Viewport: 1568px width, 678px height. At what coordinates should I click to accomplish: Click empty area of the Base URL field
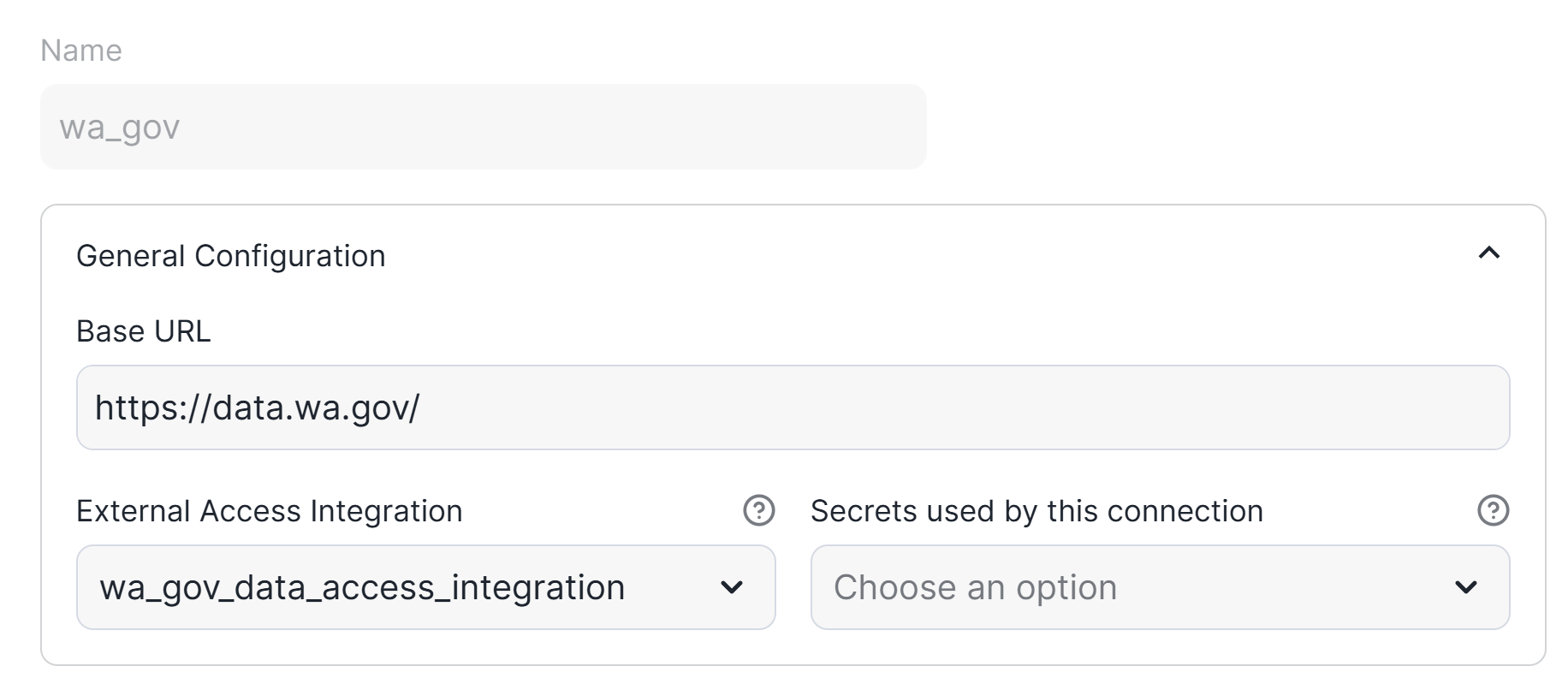tap(1027, 407)
